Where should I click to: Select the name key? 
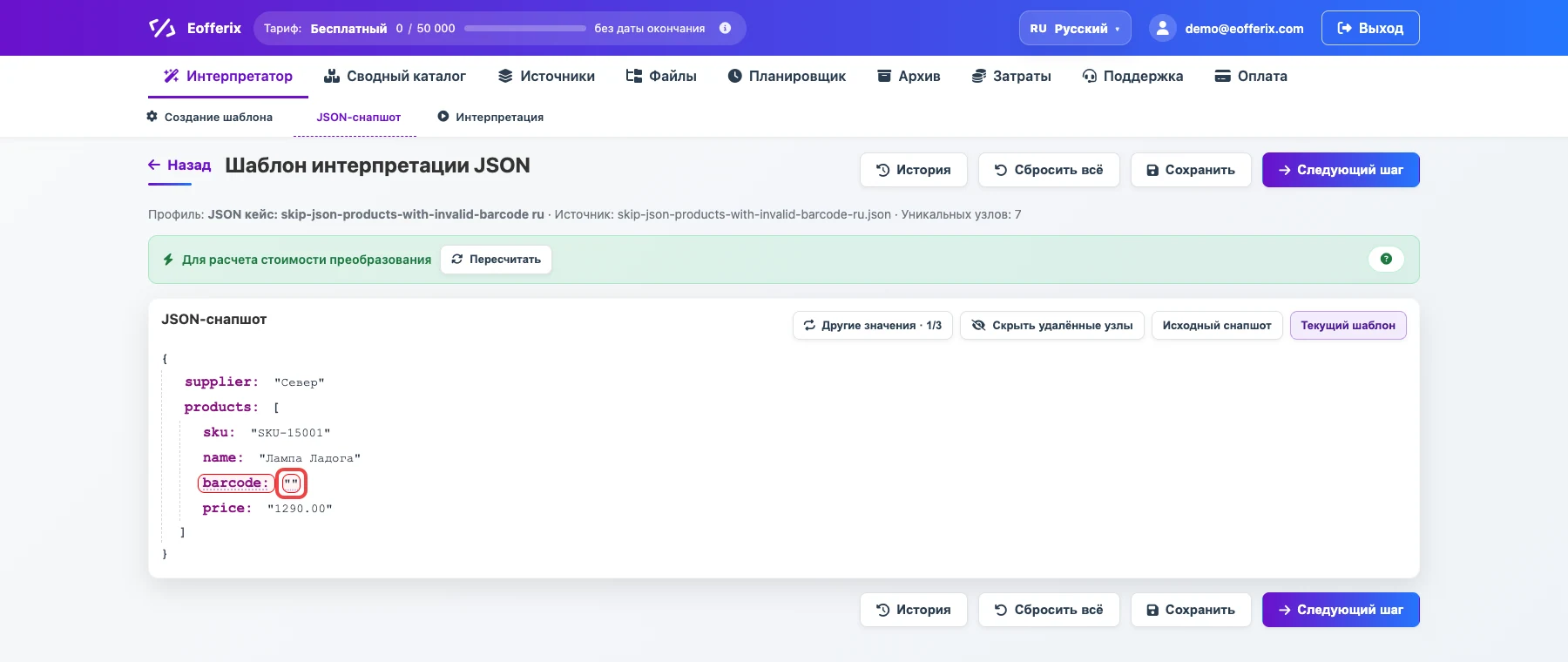point(223,457)
